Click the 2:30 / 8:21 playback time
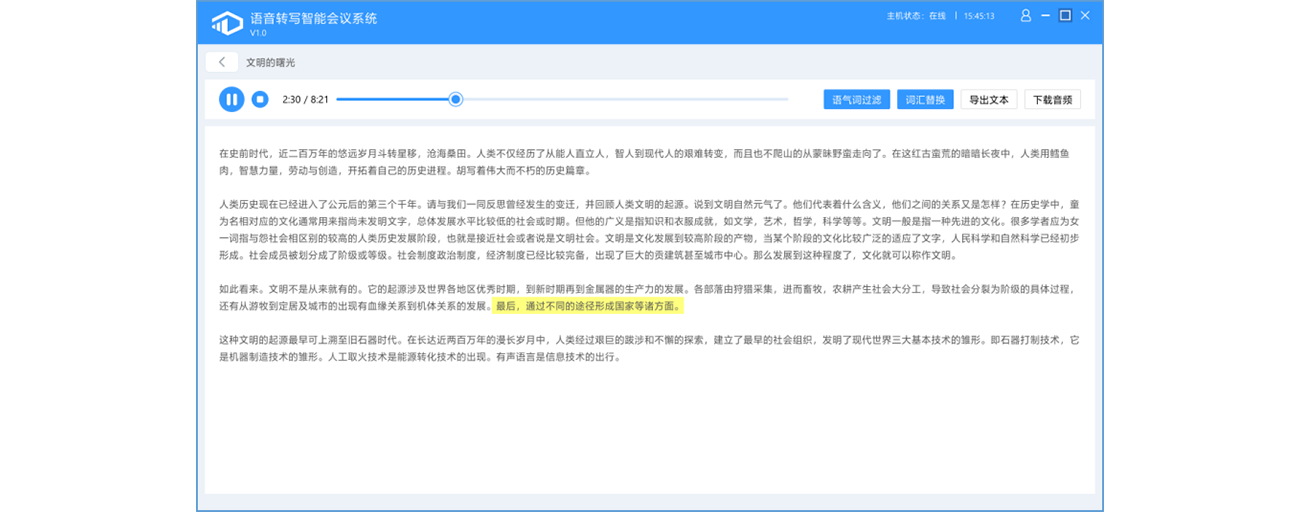Viewport: 1300px width, 512px height. tap(305, 100)
